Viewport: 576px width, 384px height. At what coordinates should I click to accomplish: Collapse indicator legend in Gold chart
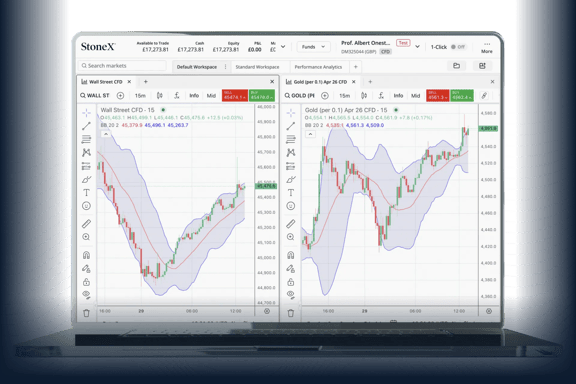pyautogui.click(x=310, y=134)
